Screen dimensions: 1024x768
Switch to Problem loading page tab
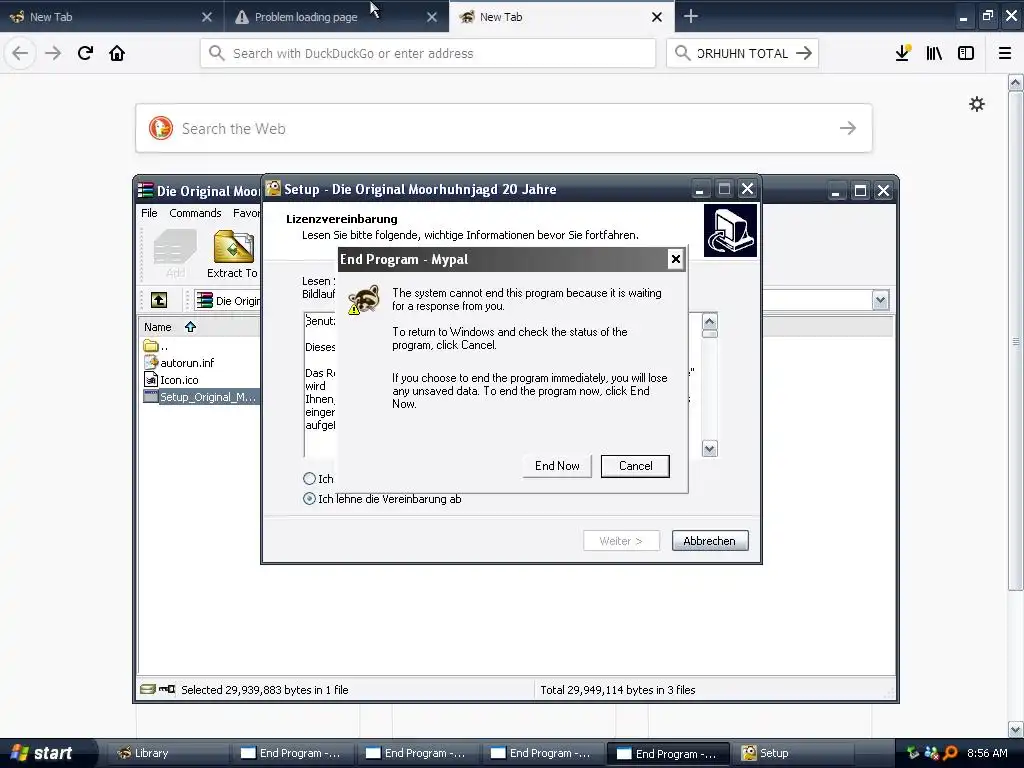click(x=336, y=17)
